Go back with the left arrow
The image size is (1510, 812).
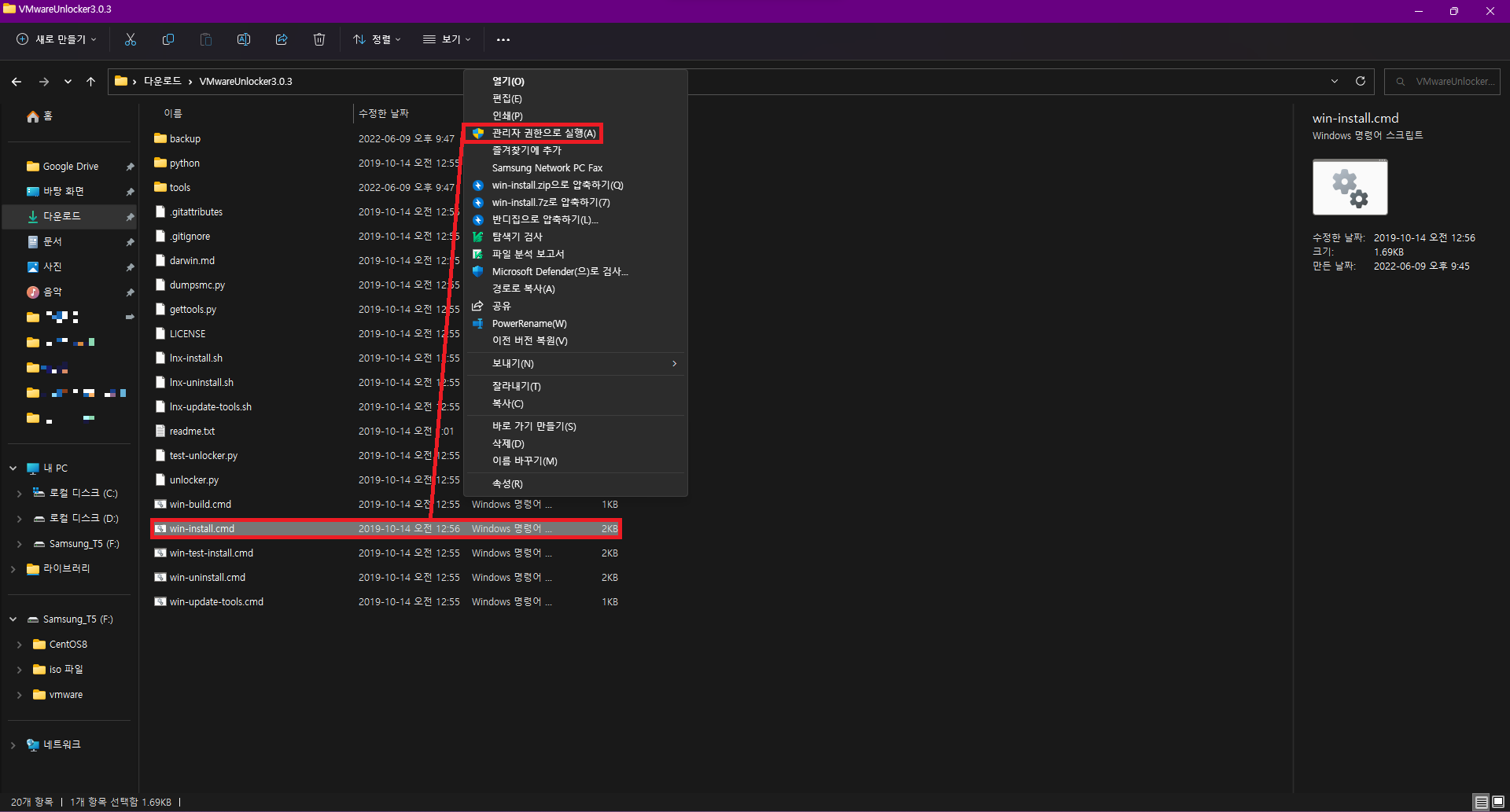[x=17, y=81]
